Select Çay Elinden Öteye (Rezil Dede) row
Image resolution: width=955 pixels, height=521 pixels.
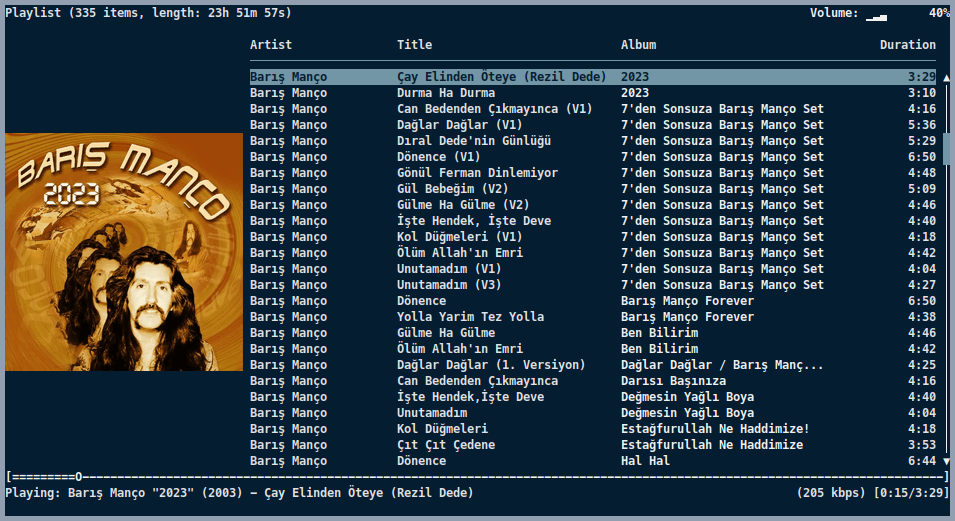coord(501,77)
